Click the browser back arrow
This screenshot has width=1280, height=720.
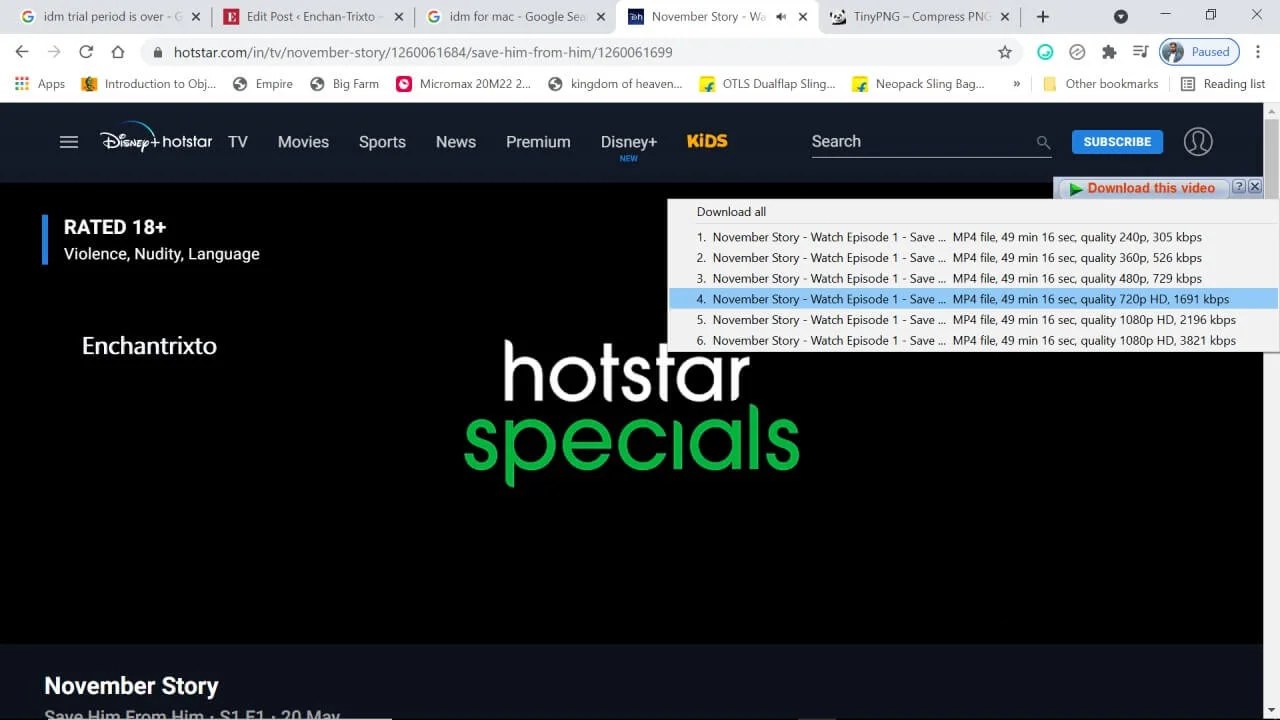click(22, 52)
